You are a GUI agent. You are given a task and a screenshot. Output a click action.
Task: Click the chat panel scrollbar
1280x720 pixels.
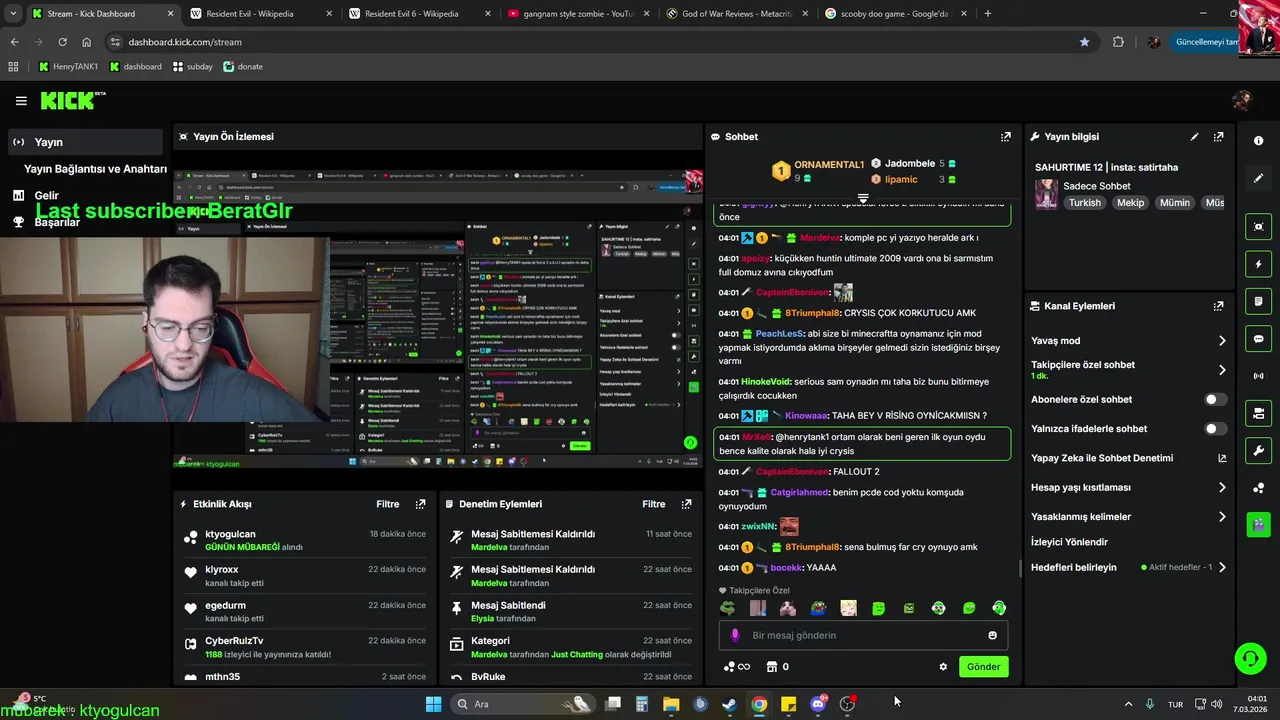tap(1020, 568)
